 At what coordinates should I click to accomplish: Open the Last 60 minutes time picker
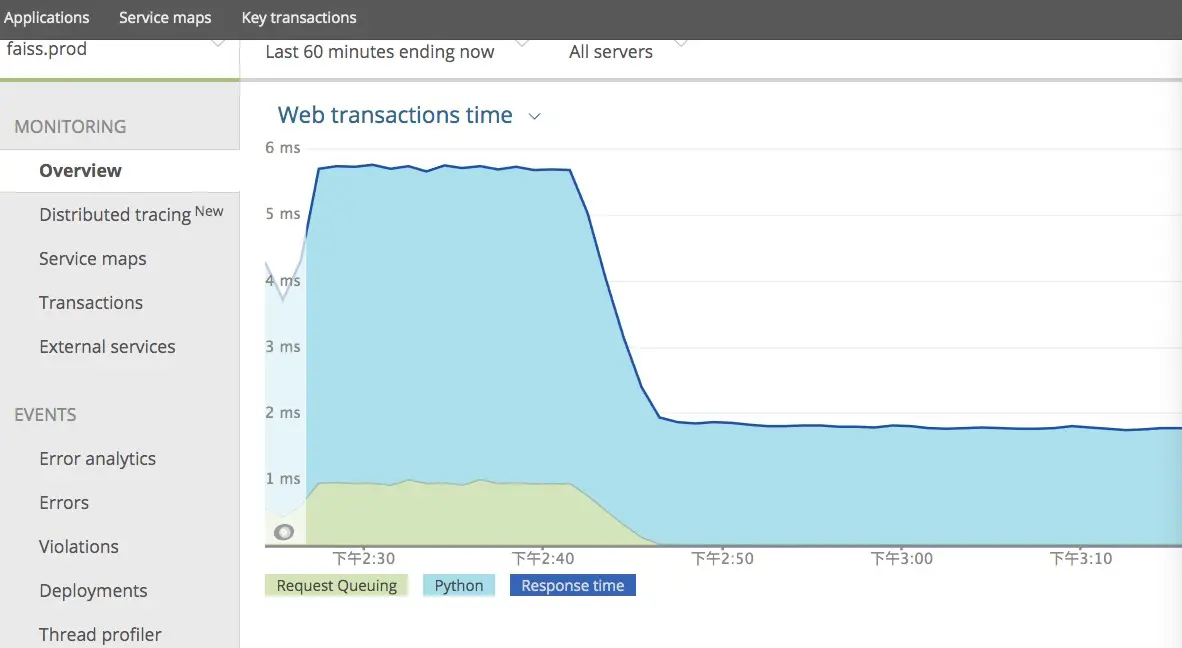pyautogui.click(x=396, y=51)
